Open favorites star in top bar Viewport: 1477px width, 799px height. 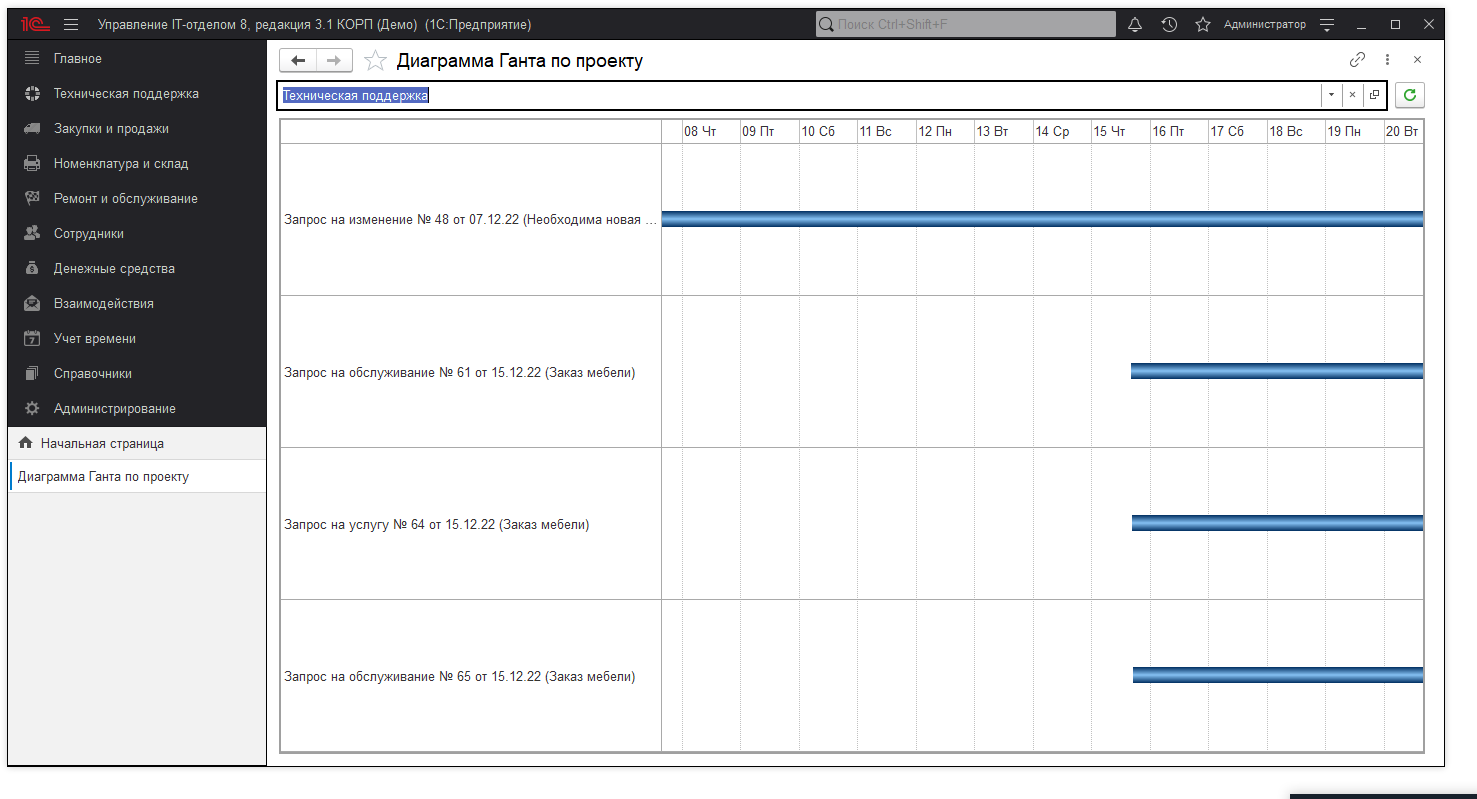(1203, 24)
